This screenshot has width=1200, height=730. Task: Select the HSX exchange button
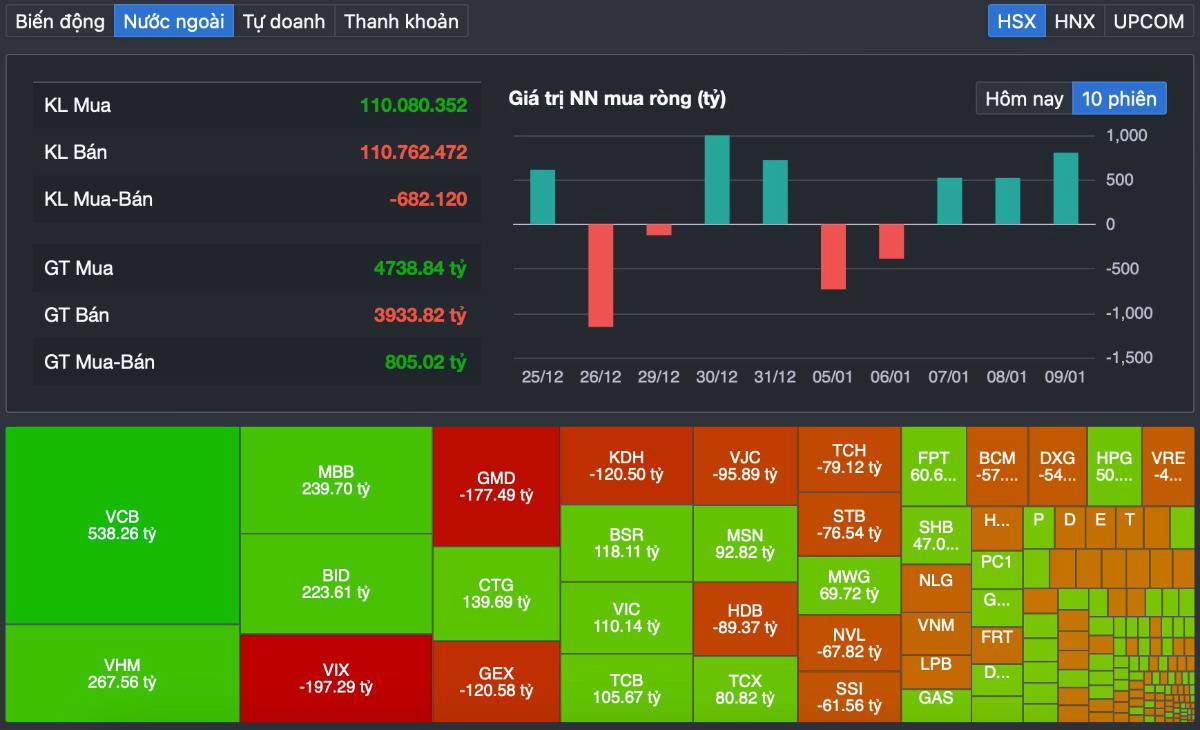tap(1017, 21)
